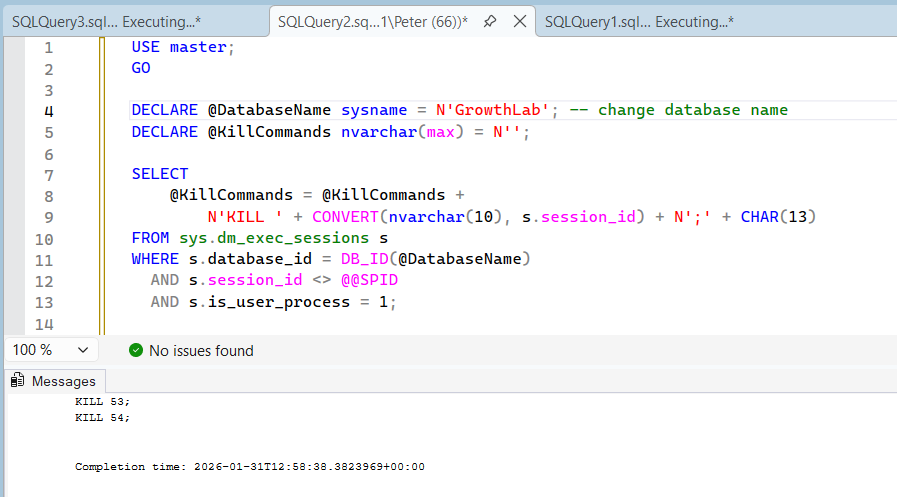Click the 'KILL 54;' message line
Screen dimensions: 897x497
coord(102,418)
